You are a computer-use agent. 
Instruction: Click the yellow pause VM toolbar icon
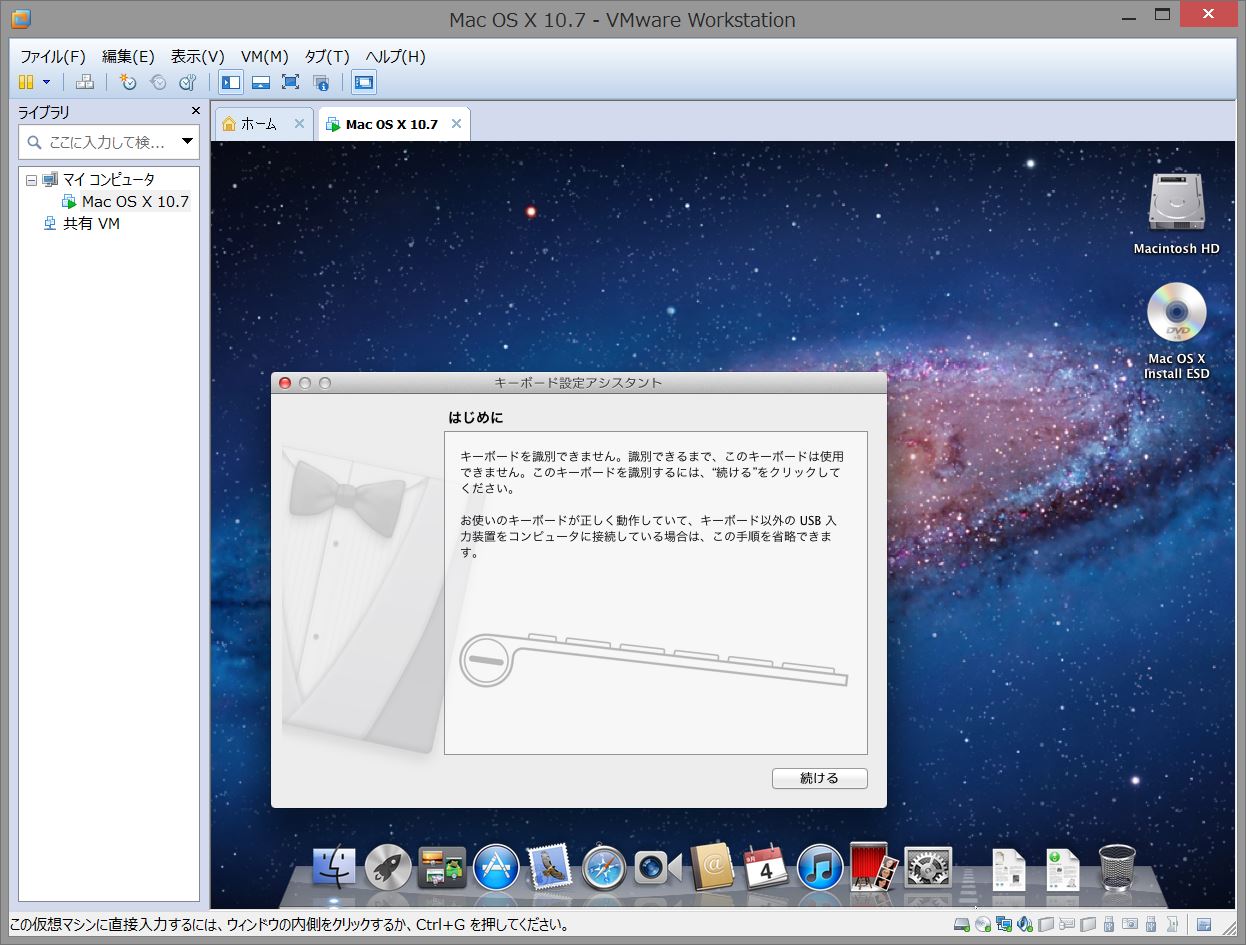pos(26,82)
